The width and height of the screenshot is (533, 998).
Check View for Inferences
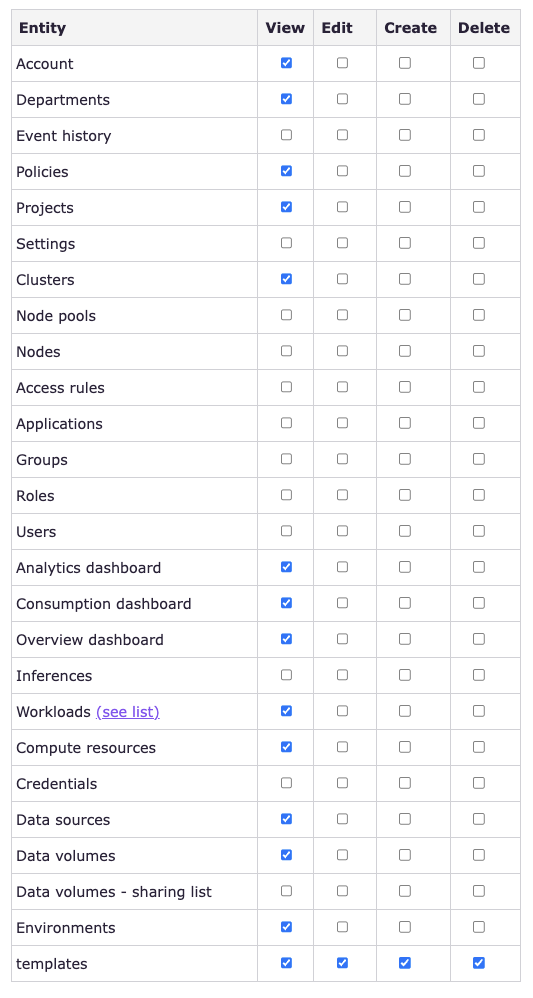[x=286, y=674]
